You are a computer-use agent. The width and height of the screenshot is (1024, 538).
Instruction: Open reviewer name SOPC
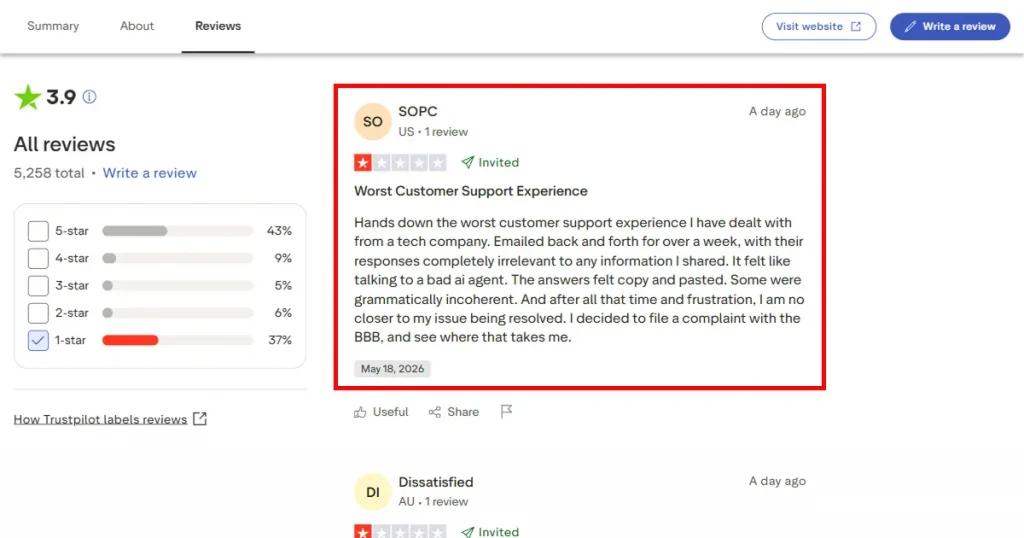(418, 112)
